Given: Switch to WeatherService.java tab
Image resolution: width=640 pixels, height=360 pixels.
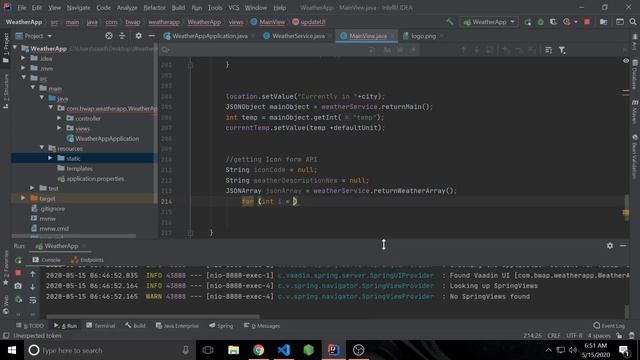Looking at the screenshot, I should coord(298,36).
